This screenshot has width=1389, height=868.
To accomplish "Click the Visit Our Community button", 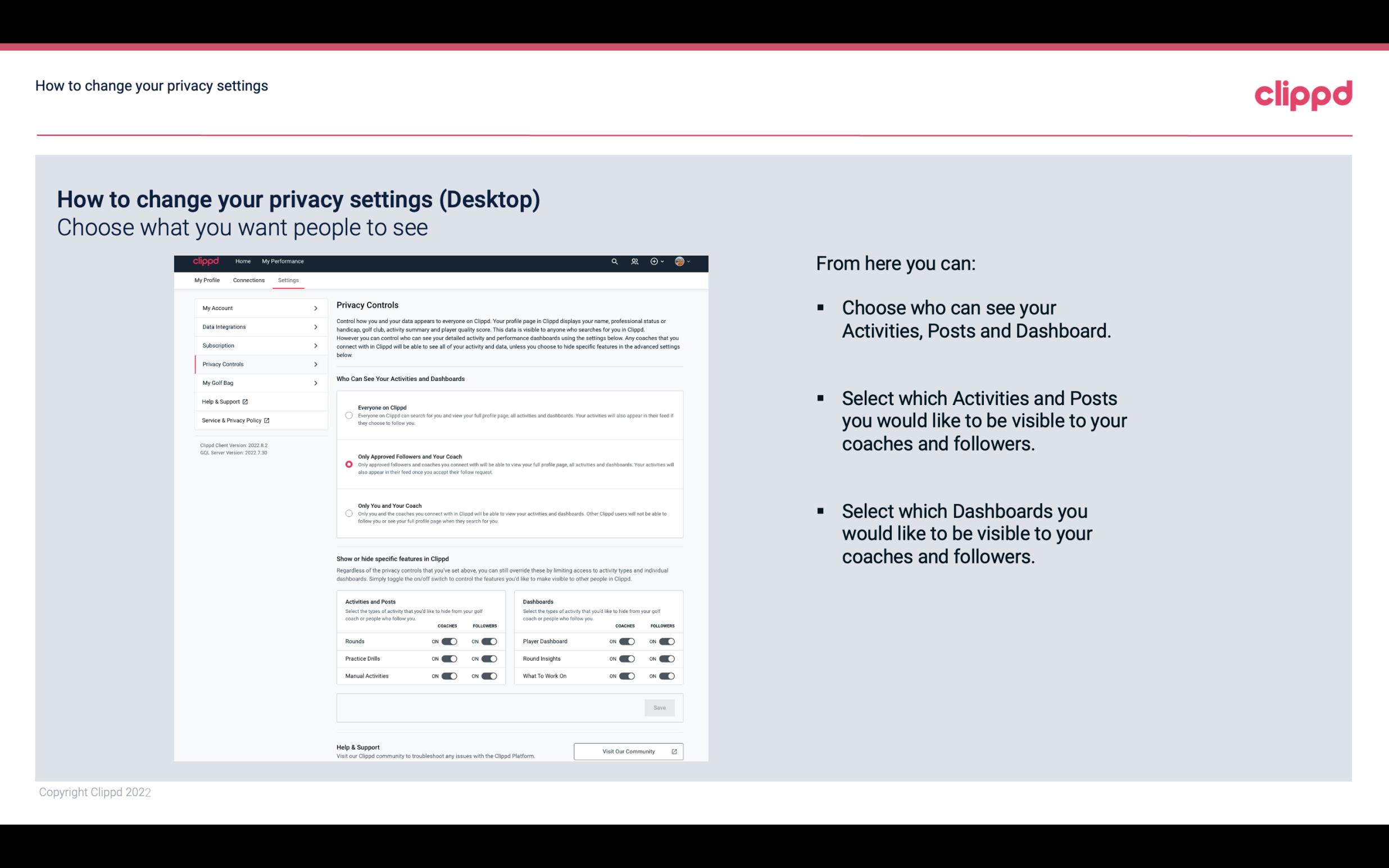I will [x=627, y=751].
